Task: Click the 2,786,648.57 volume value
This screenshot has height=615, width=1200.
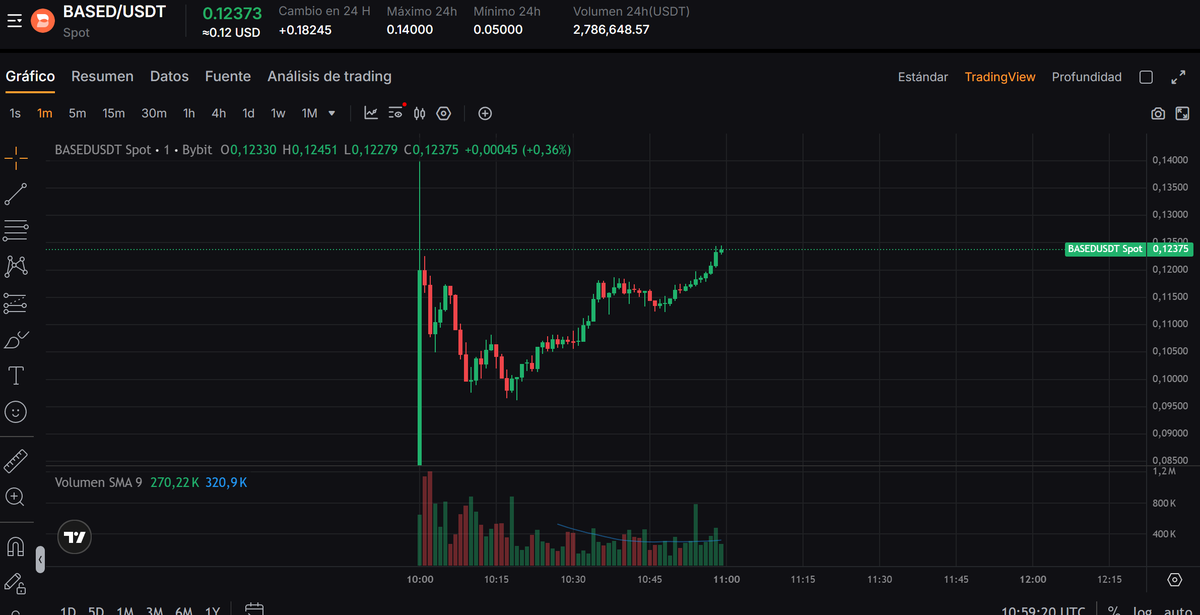Action: (611, 30)
